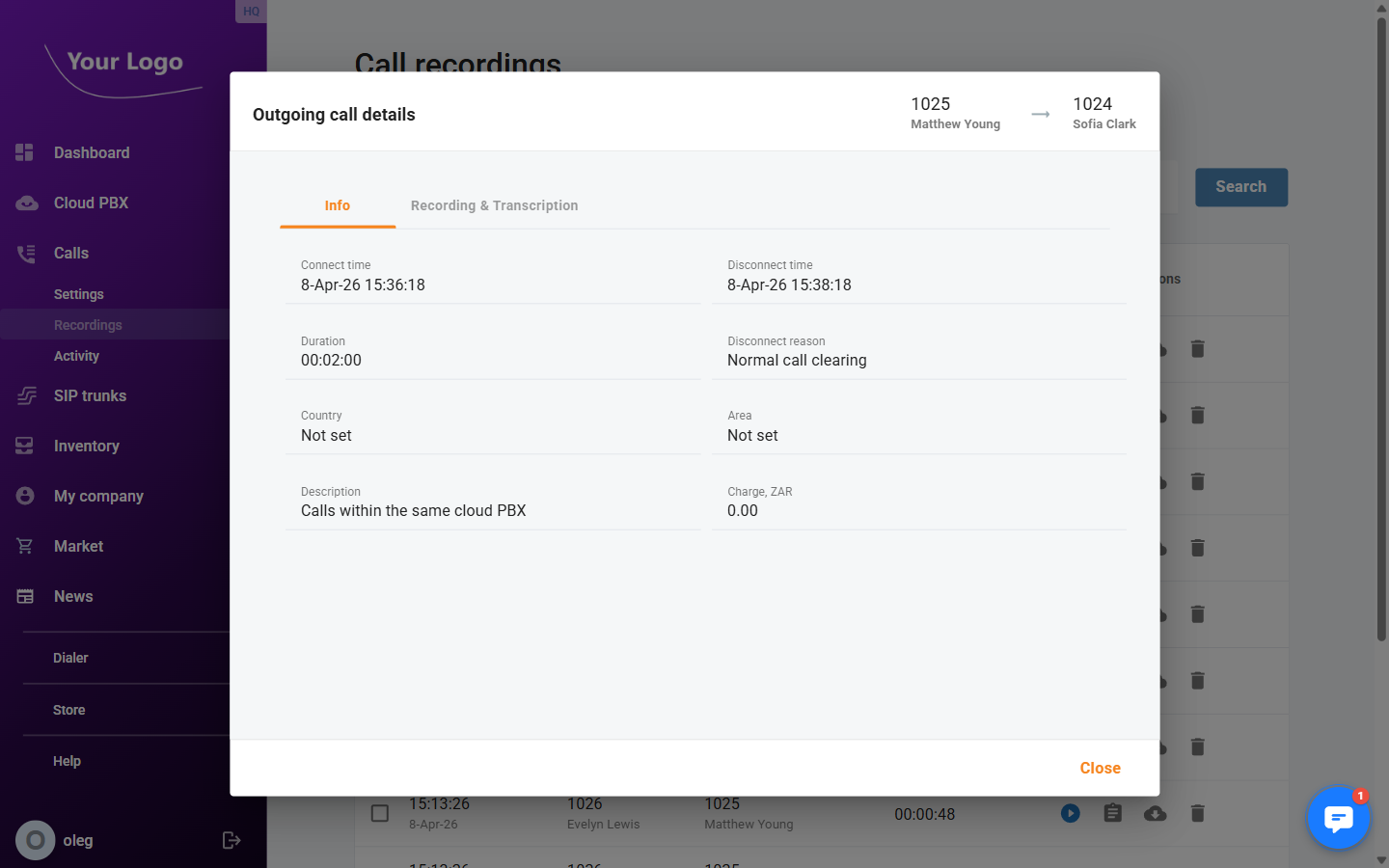
Task: Open the support chat bubble widget
Action: coord(1339,818)
